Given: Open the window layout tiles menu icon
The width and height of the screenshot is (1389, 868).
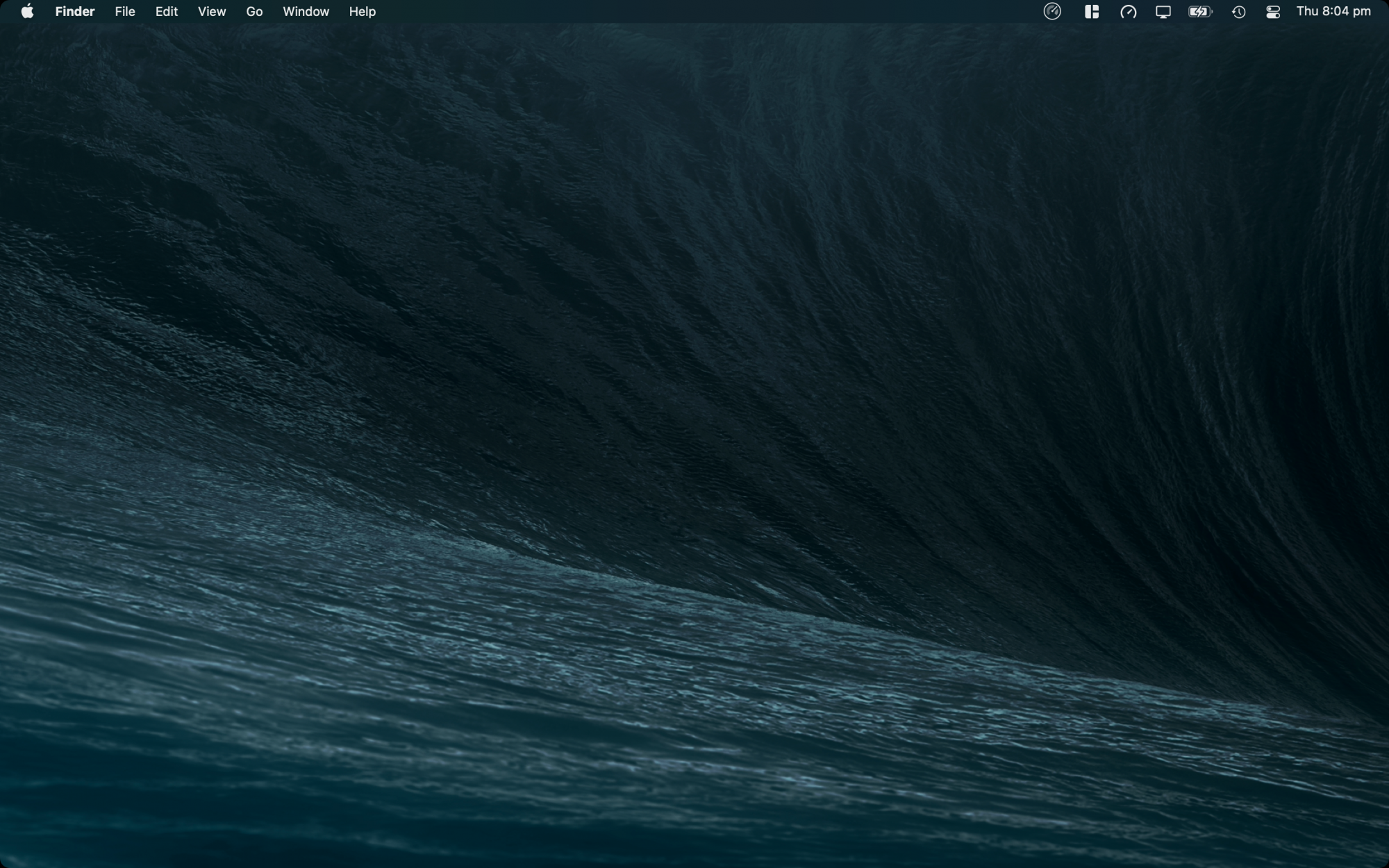Looking at the screenshot, I should (1091, 12).
